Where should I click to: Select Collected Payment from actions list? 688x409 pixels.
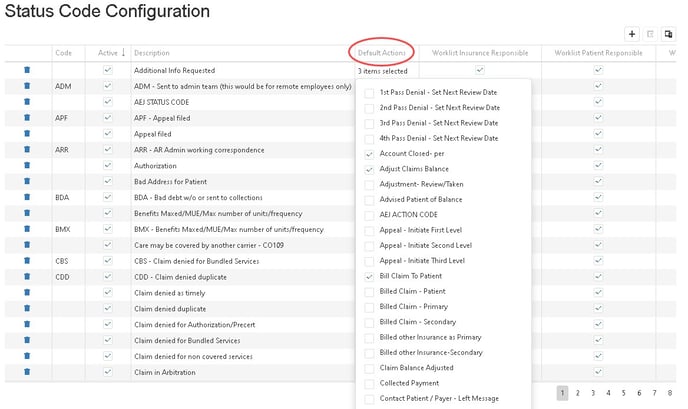tap(370, 383)
